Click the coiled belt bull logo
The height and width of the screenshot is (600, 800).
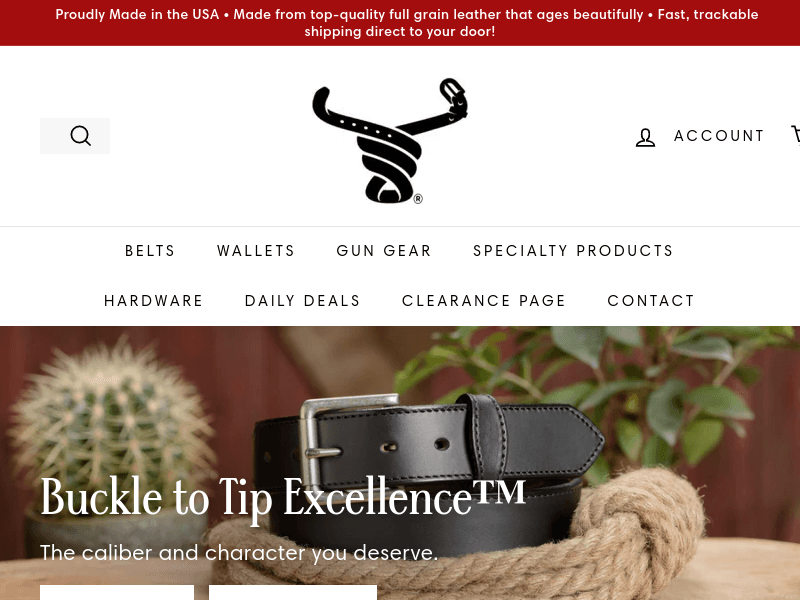coord(390,140)
